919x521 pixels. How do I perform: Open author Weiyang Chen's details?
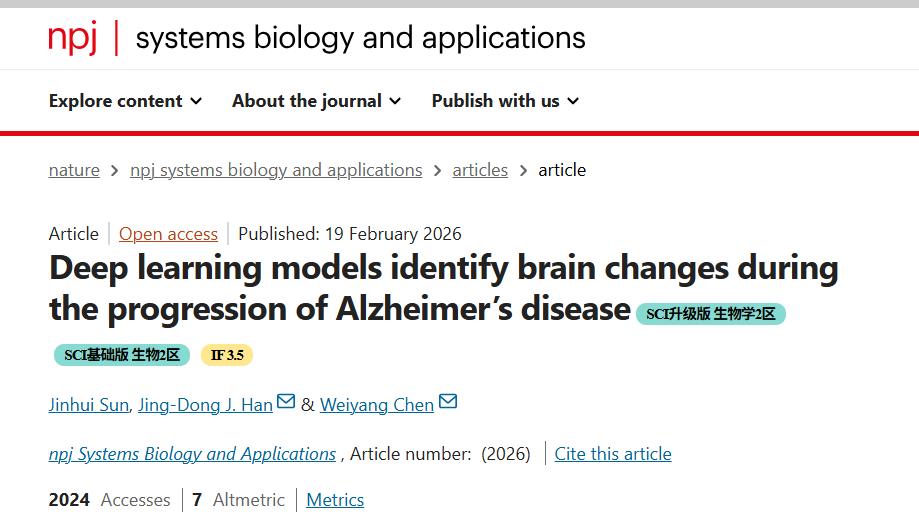click(x=377, y=405)
